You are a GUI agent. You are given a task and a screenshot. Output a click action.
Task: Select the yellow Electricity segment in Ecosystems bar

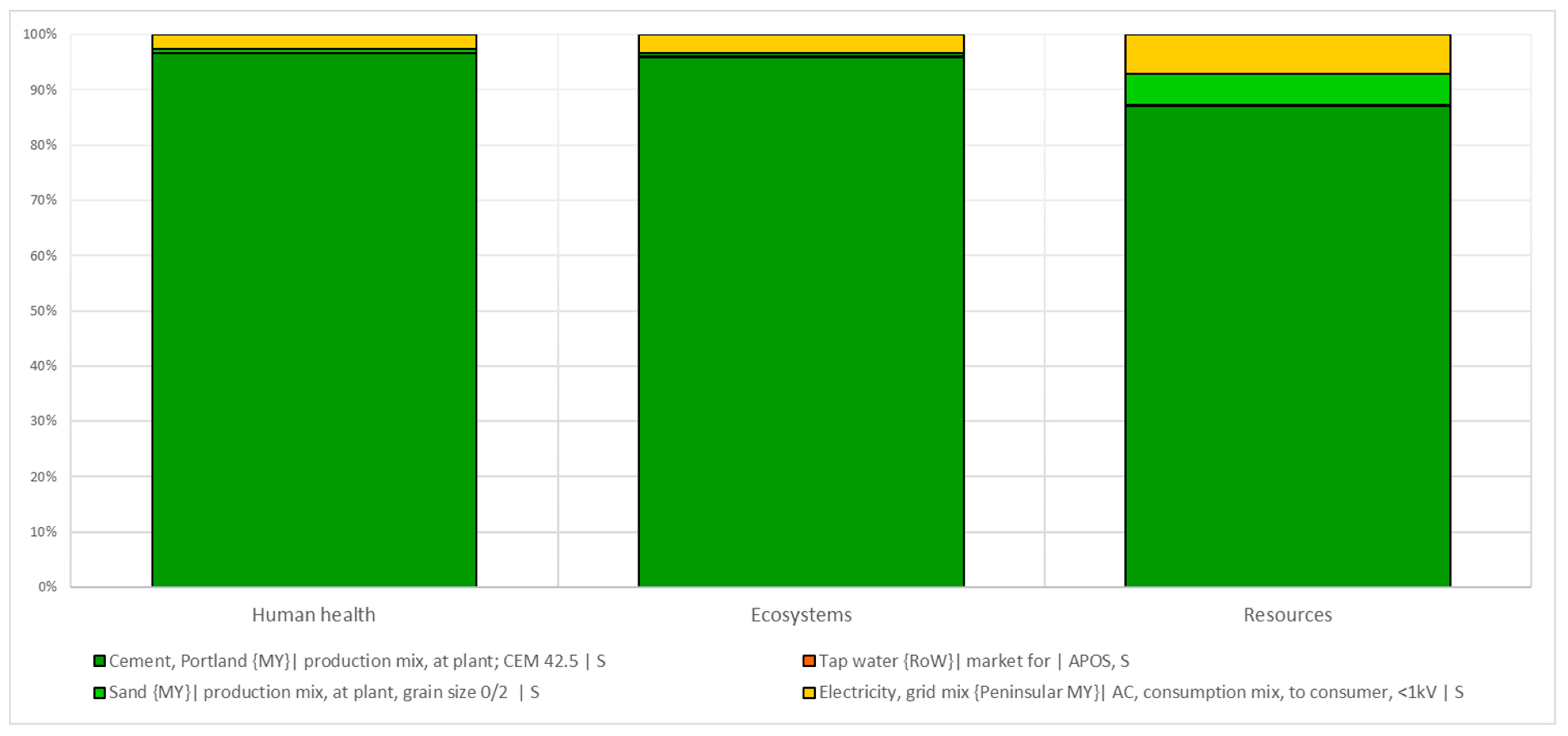coord(801,44)
